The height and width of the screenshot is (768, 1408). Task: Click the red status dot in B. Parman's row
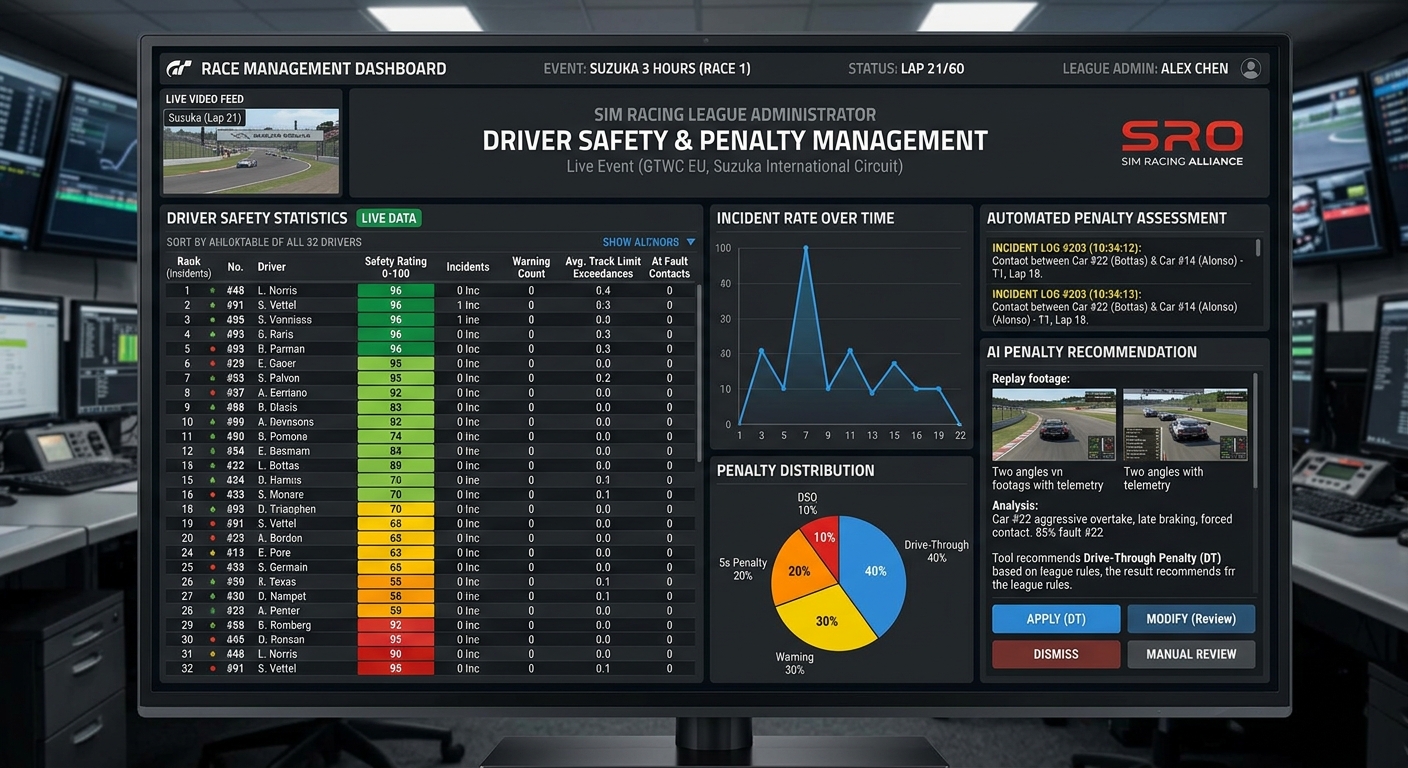pyautogui.click(x=212, y=349)
